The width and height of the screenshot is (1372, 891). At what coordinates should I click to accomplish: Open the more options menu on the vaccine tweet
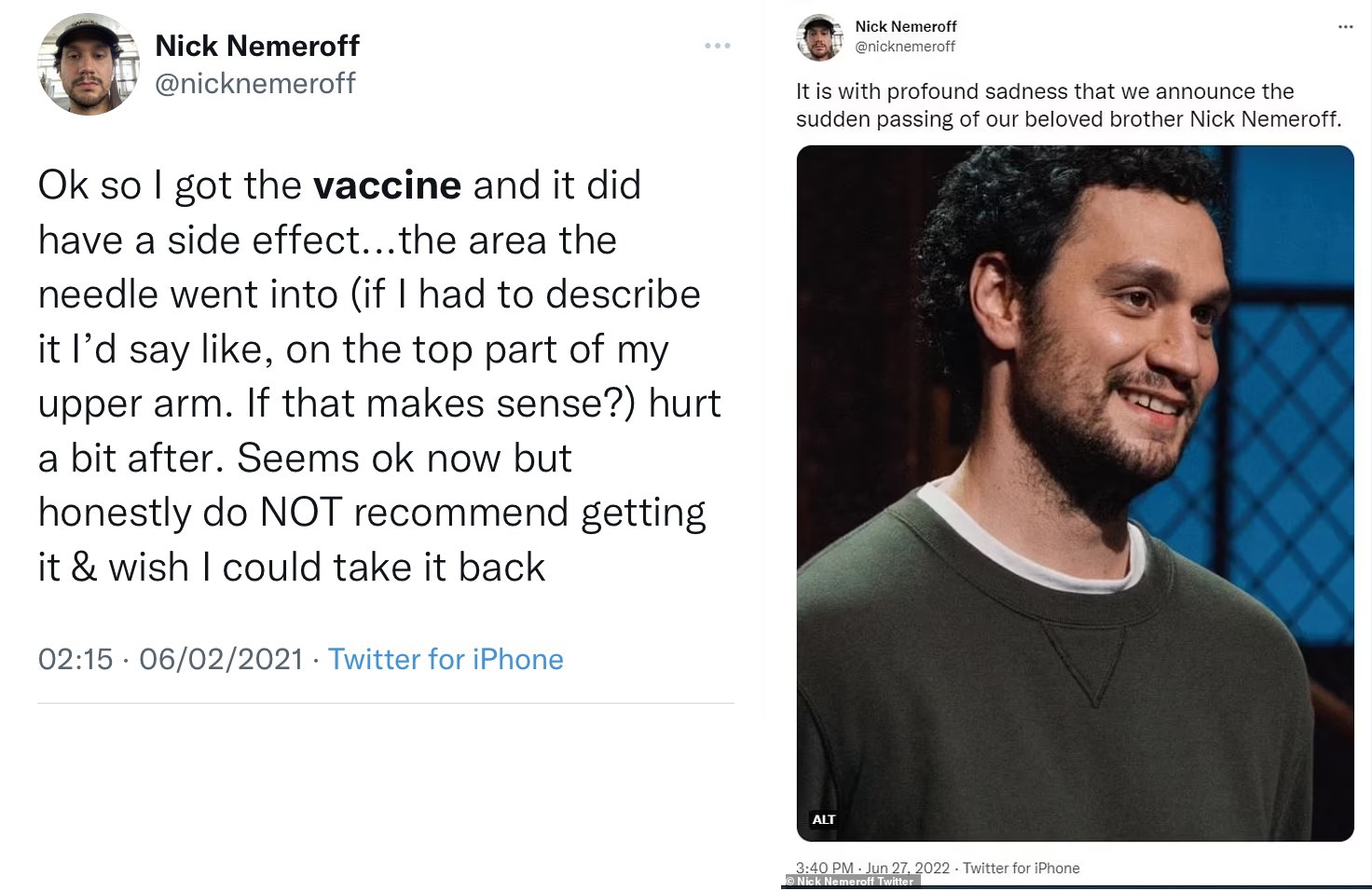[717, 46]
